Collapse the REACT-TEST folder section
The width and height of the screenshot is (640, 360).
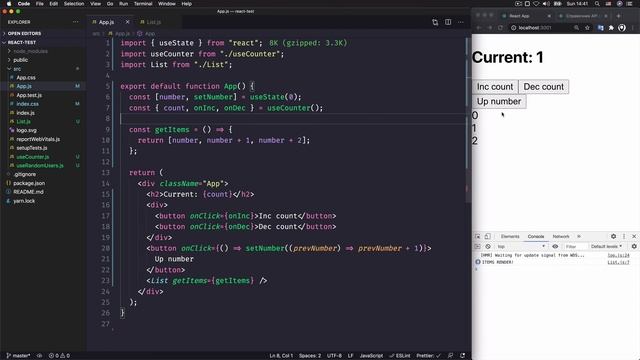tap(22, 42)
